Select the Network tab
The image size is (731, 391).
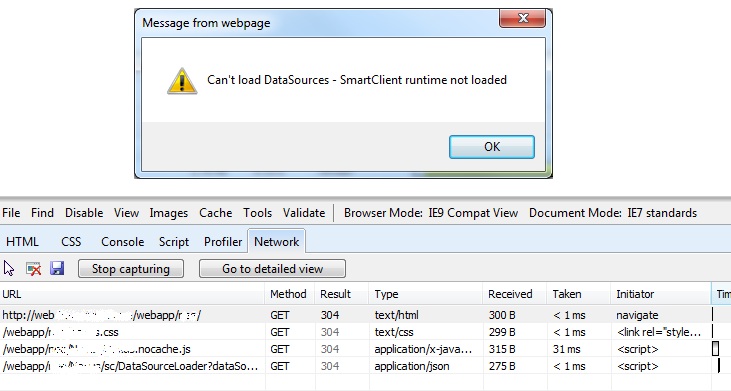[x=276, y=241]
